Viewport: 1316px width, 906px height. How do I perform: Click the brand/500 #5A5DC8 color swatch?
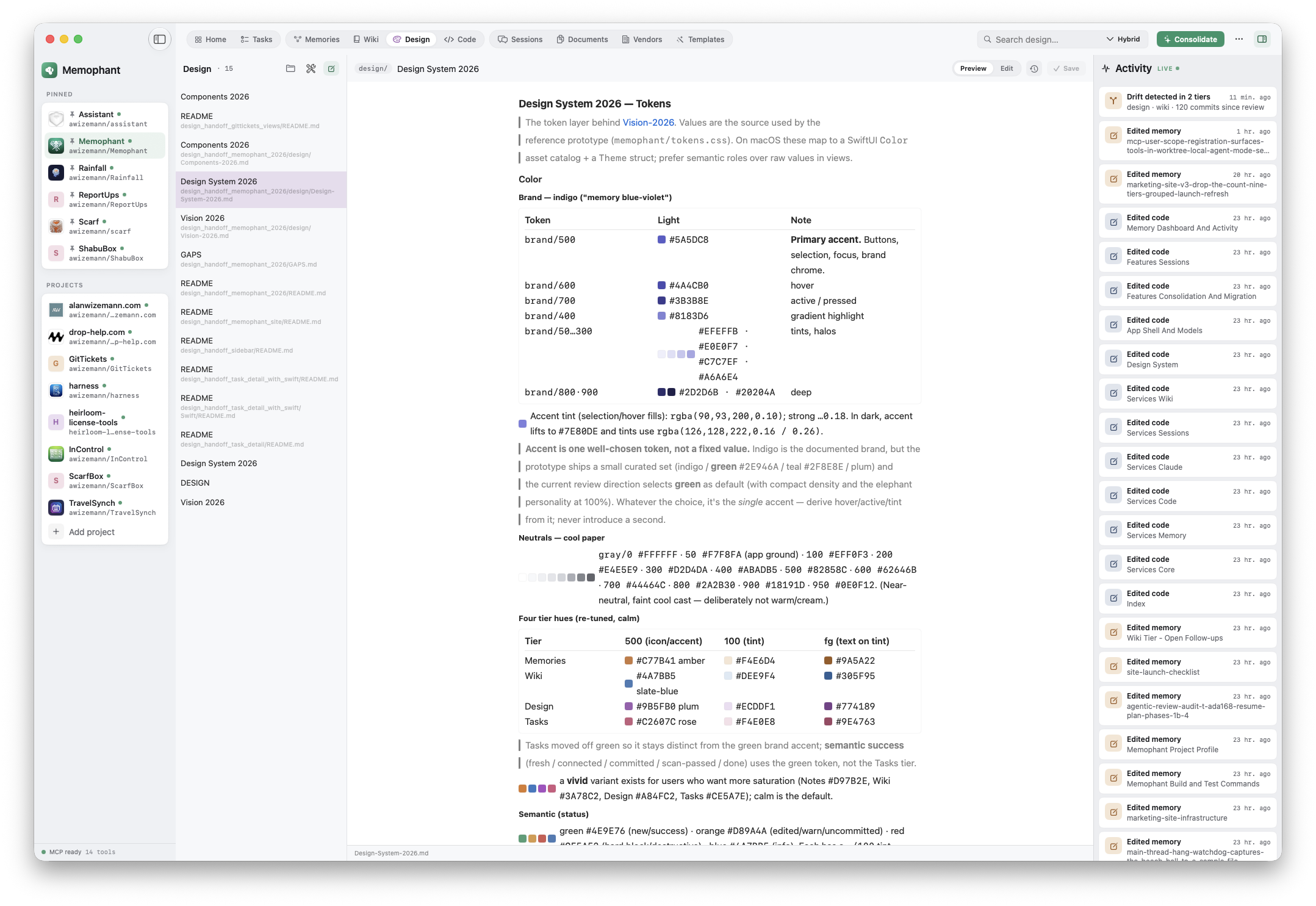click(x=661, y=240)
